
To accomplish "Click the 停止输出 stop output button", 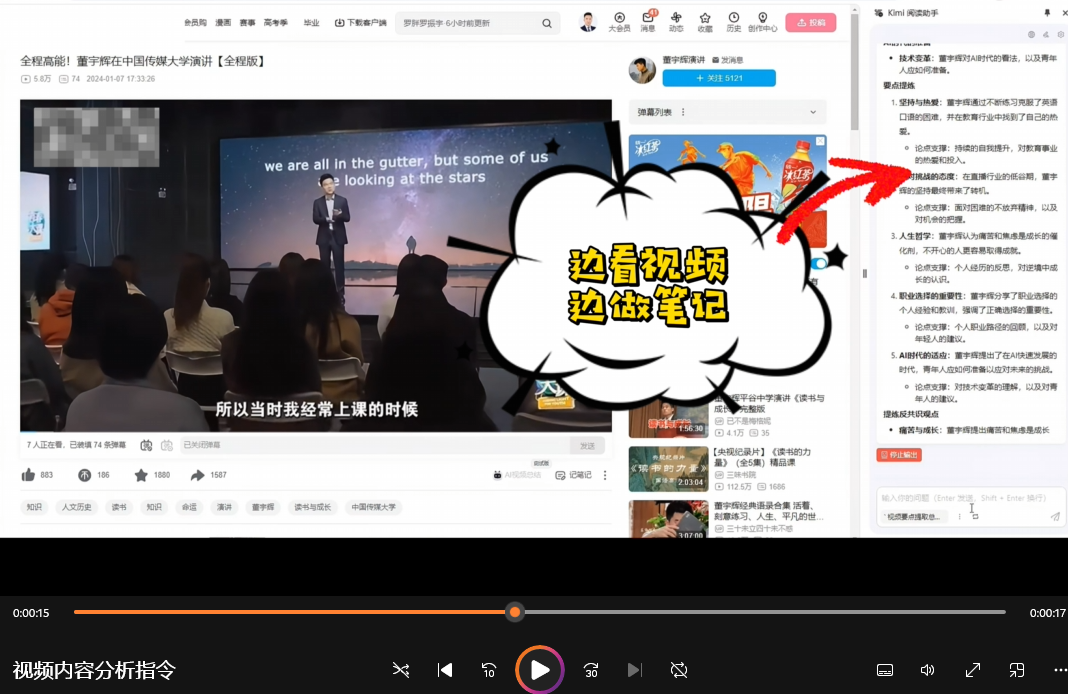I will point(899,454).
